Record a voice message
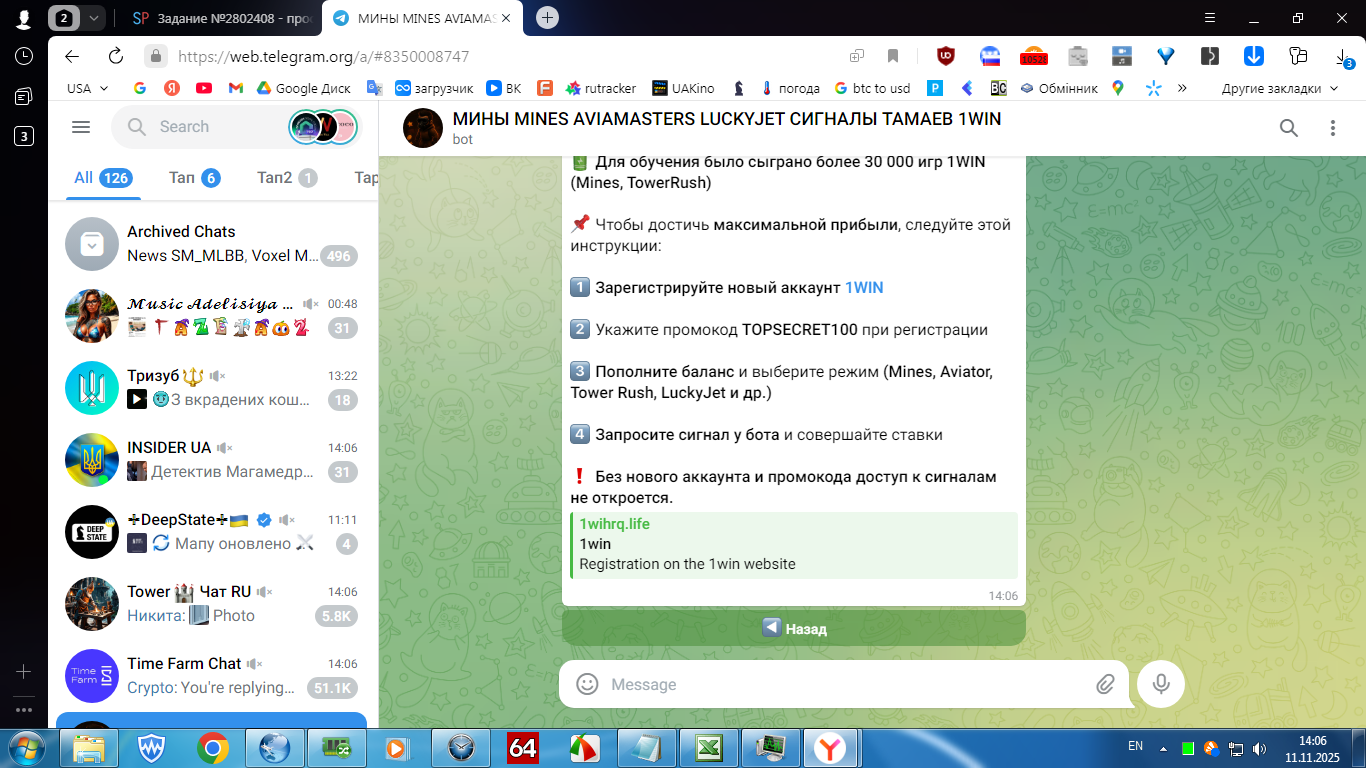Viewport: 1366px width, 768px height. tap(1161, 684)
